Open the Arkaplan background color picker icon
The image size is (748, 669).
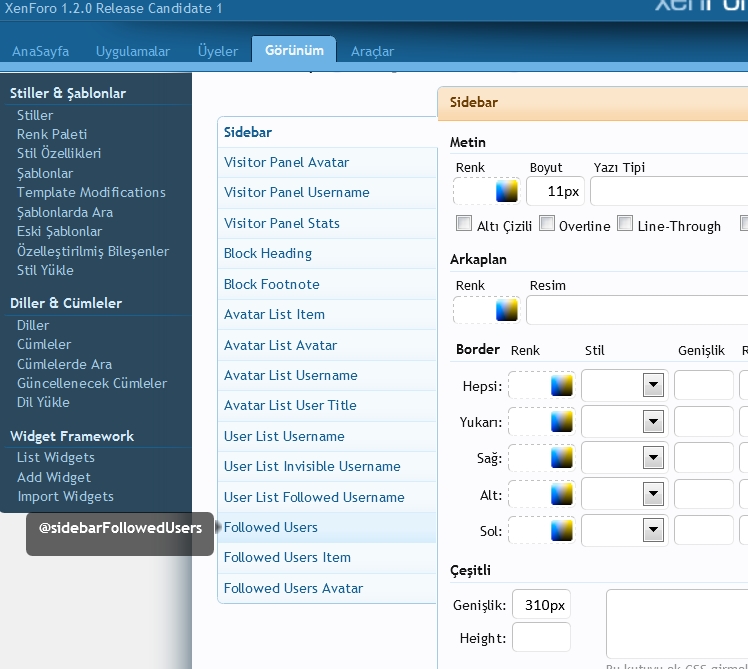[x=506, y=310]
